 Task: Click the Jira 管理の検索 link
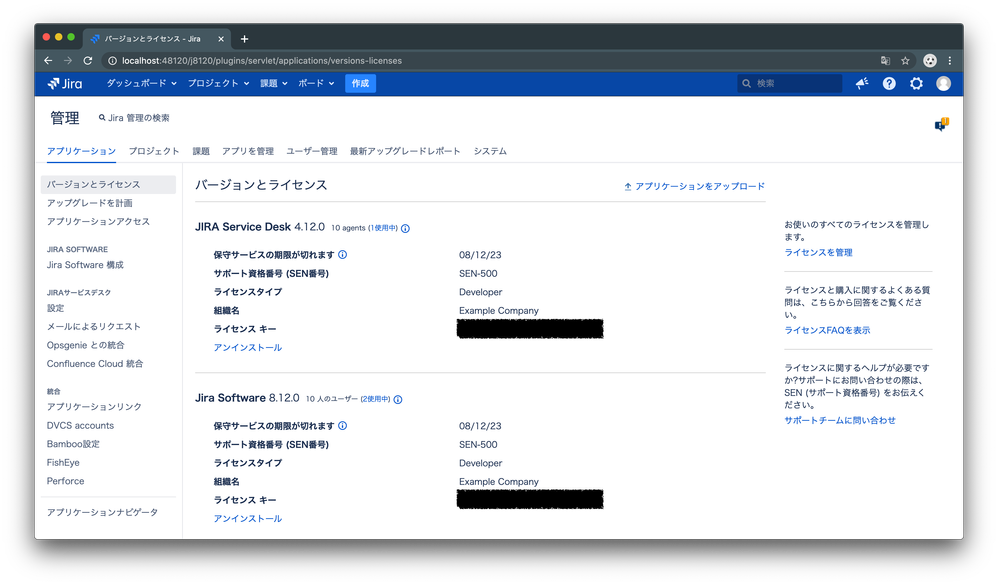(x=134, y=118)
